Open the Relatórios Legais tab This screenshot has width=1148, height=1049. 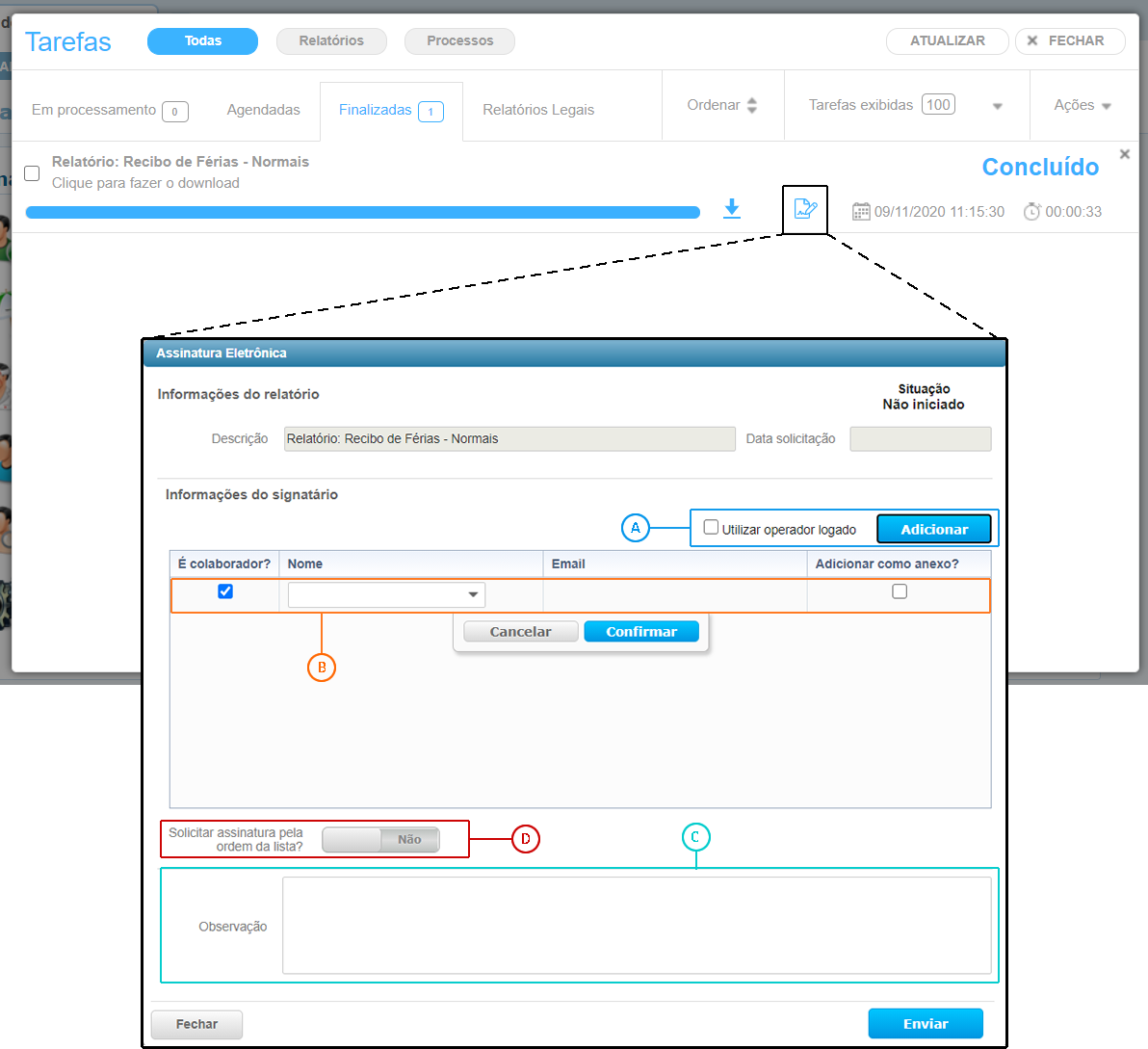point(538,110)
